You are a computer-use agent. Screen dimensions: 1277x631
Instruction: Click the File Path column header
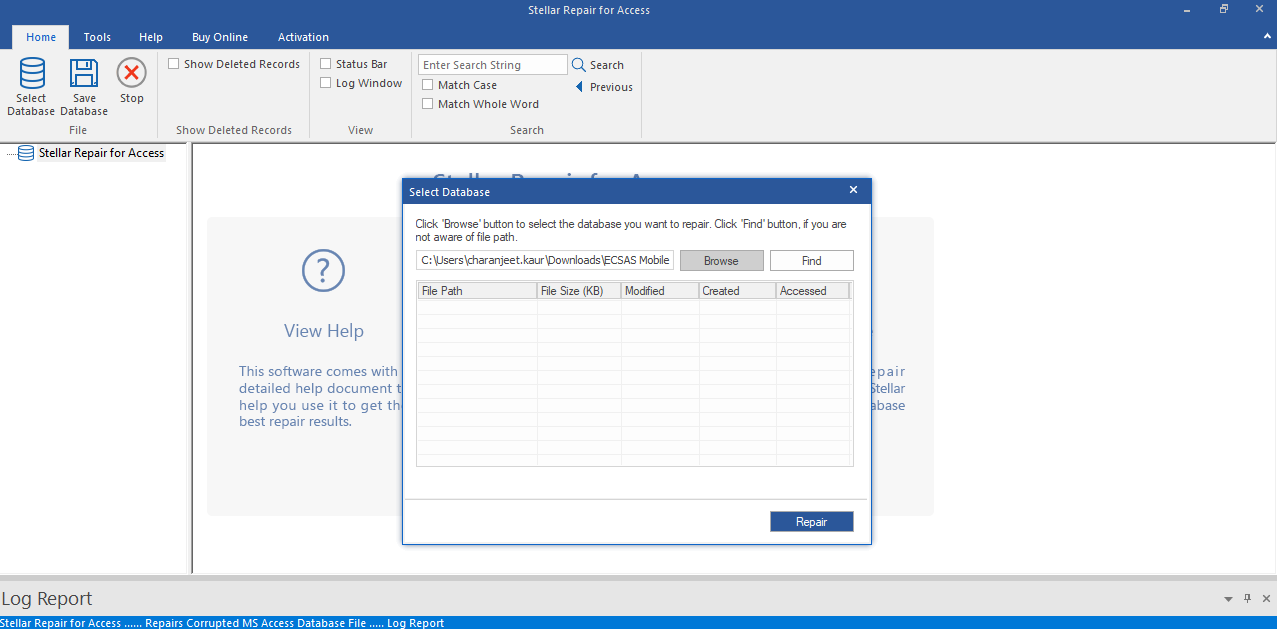tap(477, 291)
